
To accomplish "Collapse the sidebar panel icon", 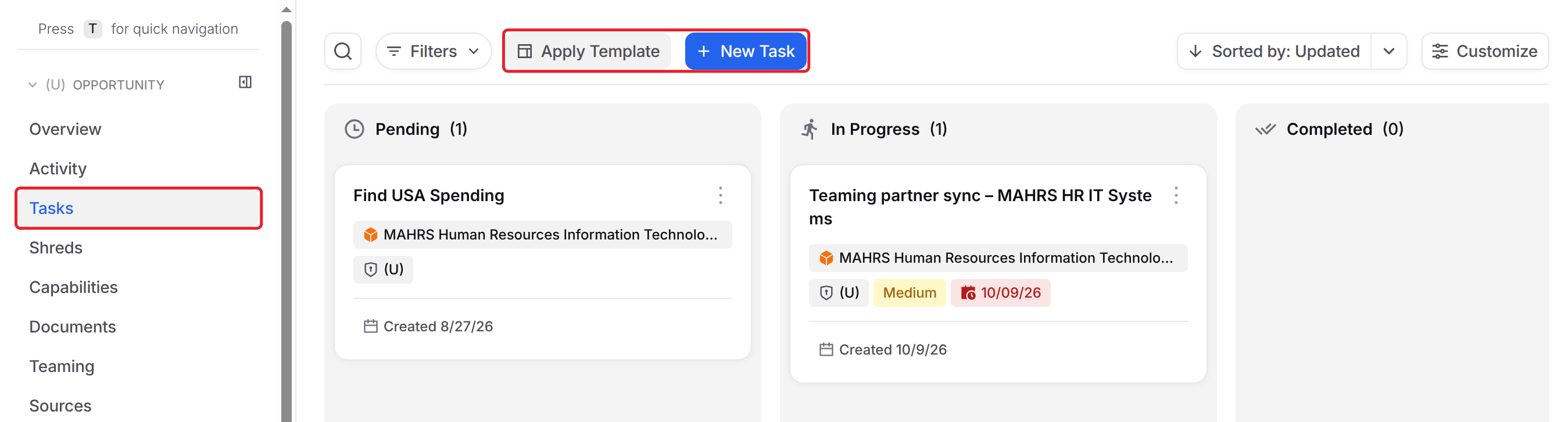I will [x=245, y=82].
